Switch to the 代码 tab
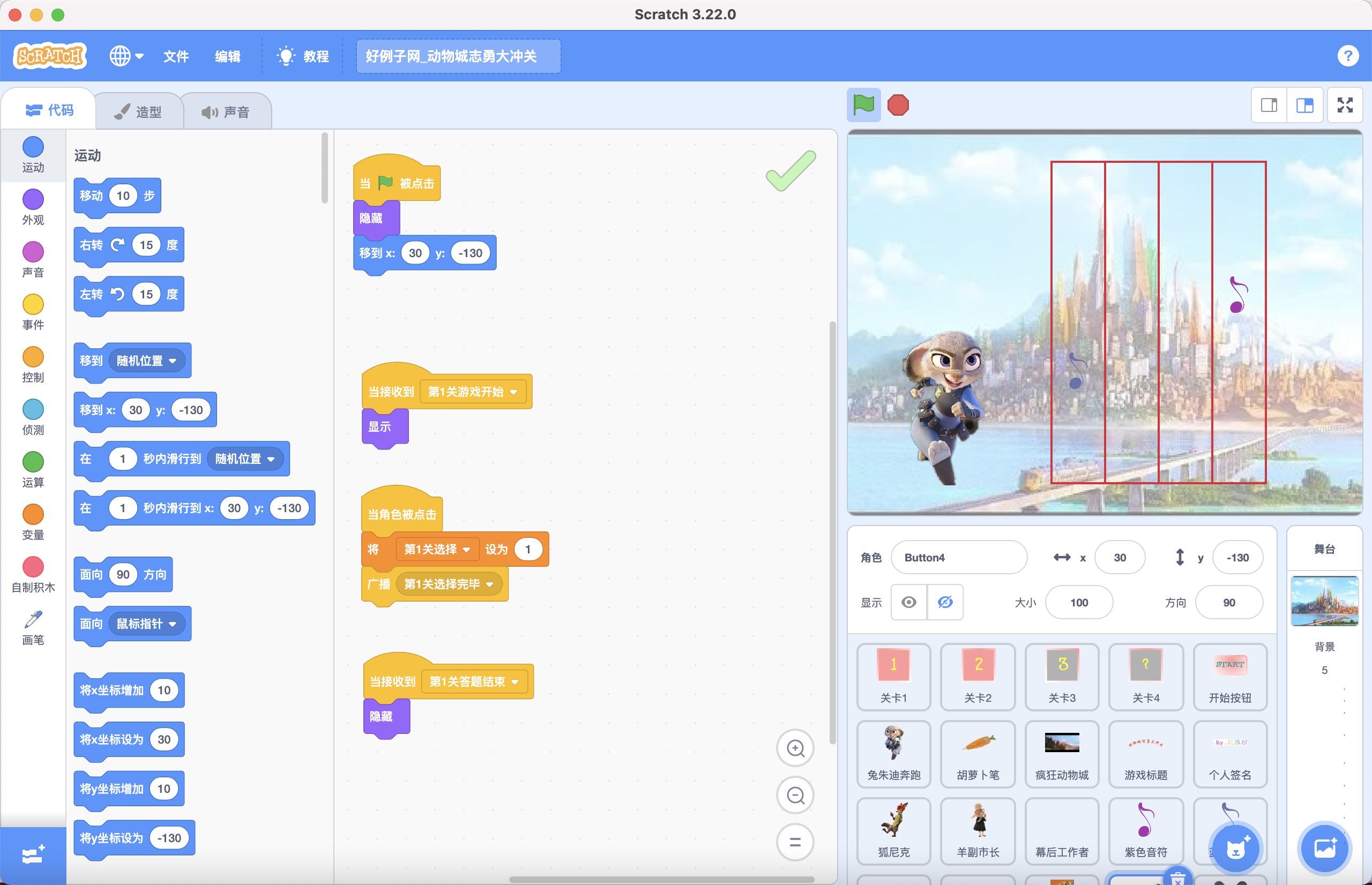This screenshot has height=885, width=1372. coord(49,110)
